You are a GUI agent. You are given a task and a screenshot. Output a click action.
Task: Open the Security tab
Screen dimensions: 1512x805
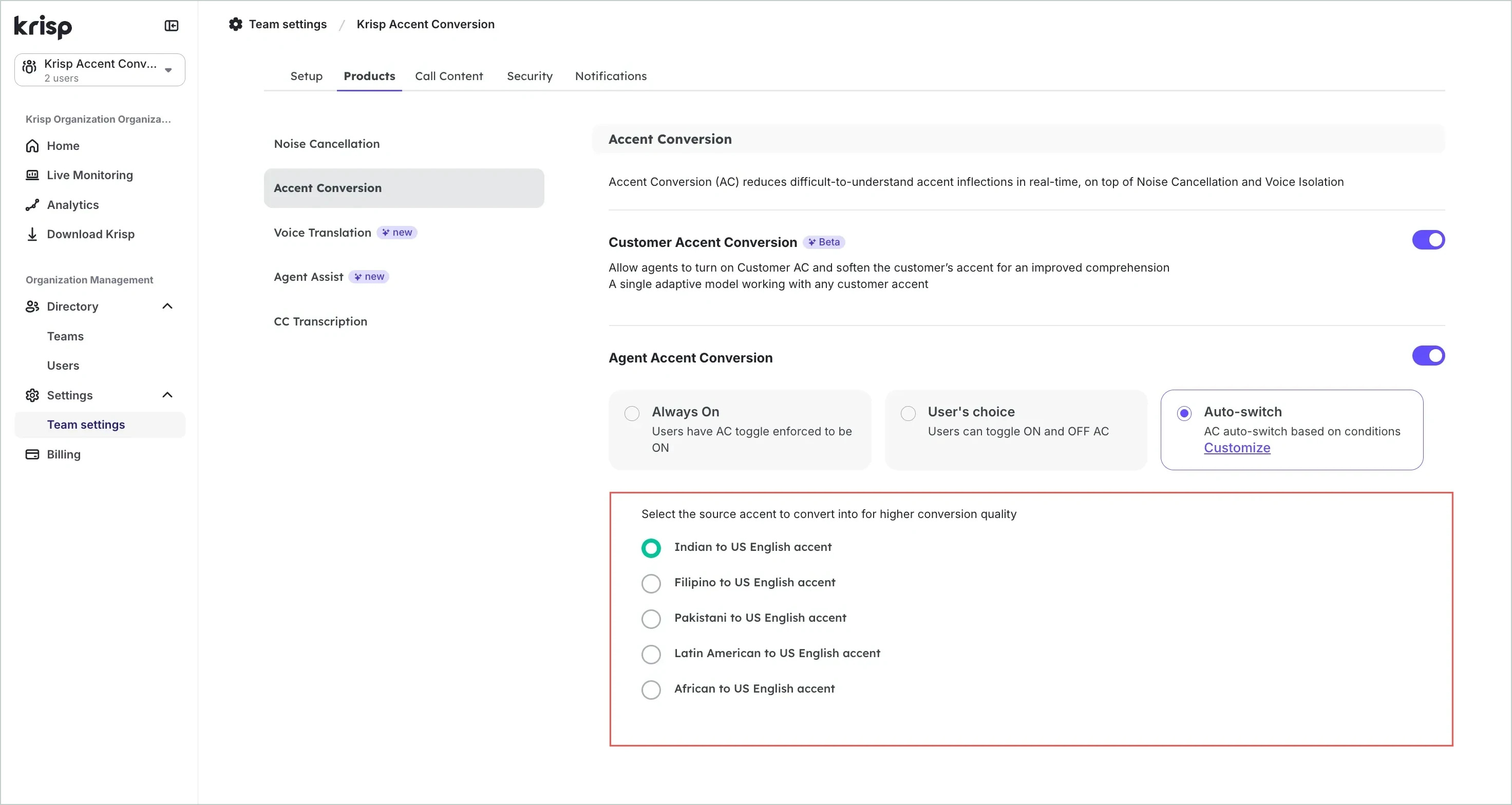click(x=530, y=76)
